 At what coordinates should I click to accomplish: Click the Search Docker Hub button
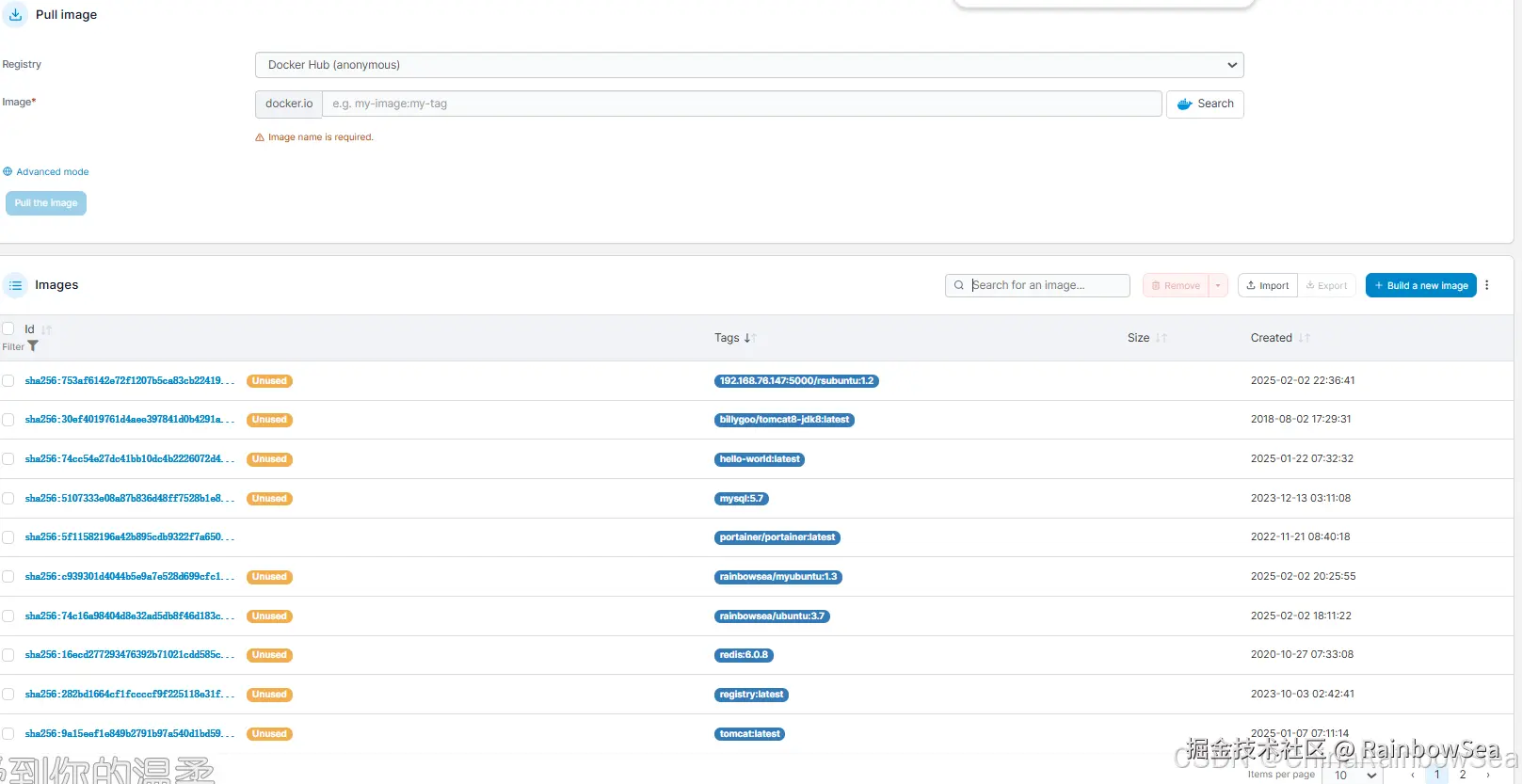coord(1205,104)
